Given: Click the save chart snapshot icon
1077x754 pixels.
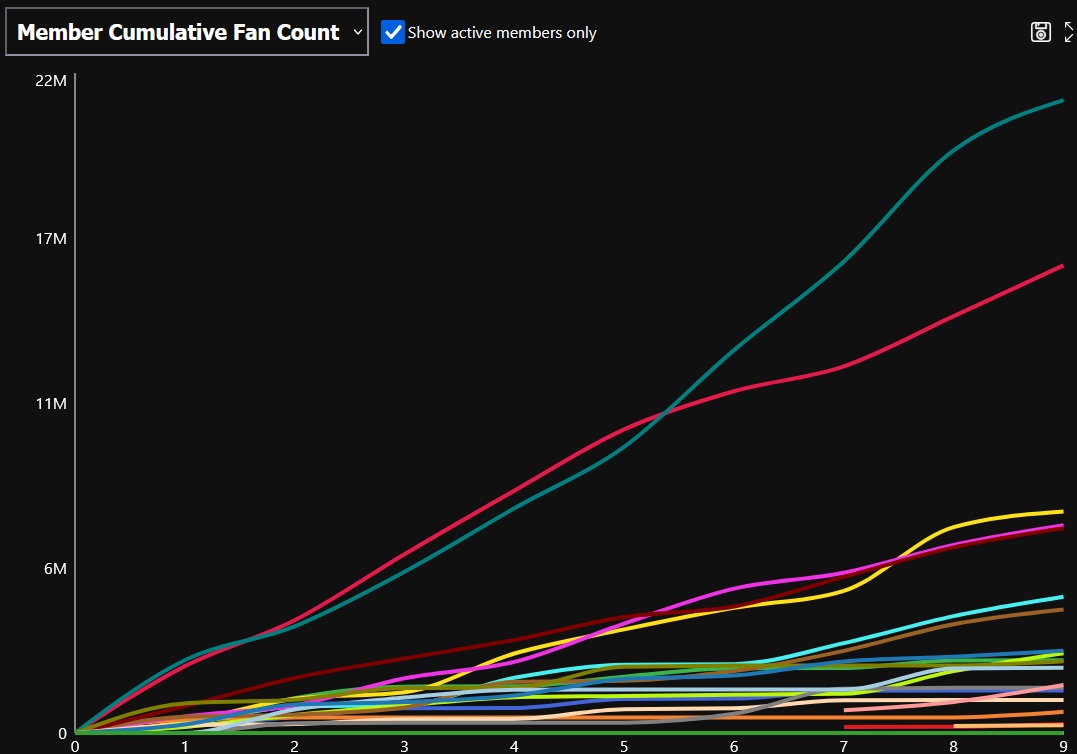Looking at the screenshot, I should coord(1041,32).
